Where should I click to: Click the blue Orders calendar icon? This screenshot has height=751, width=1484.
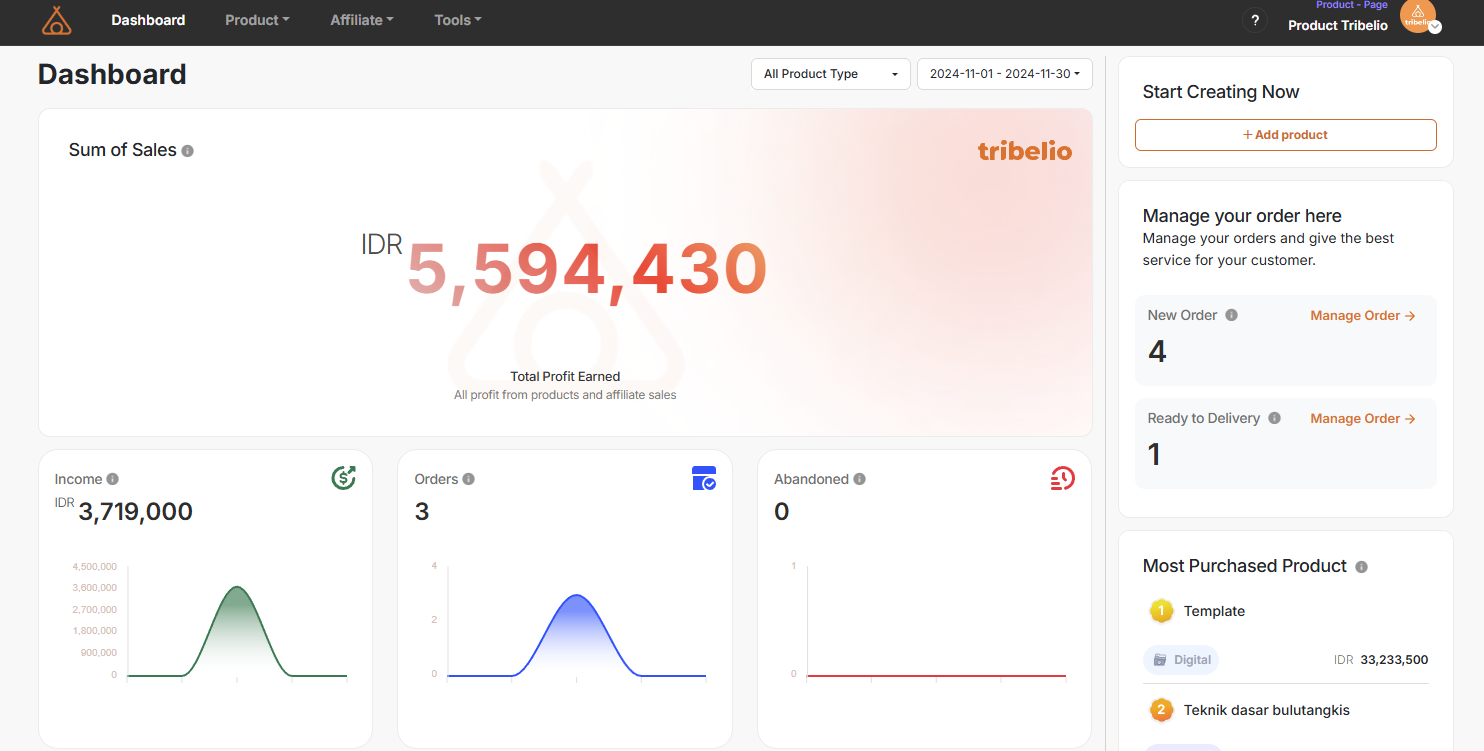tap(704, 478)
